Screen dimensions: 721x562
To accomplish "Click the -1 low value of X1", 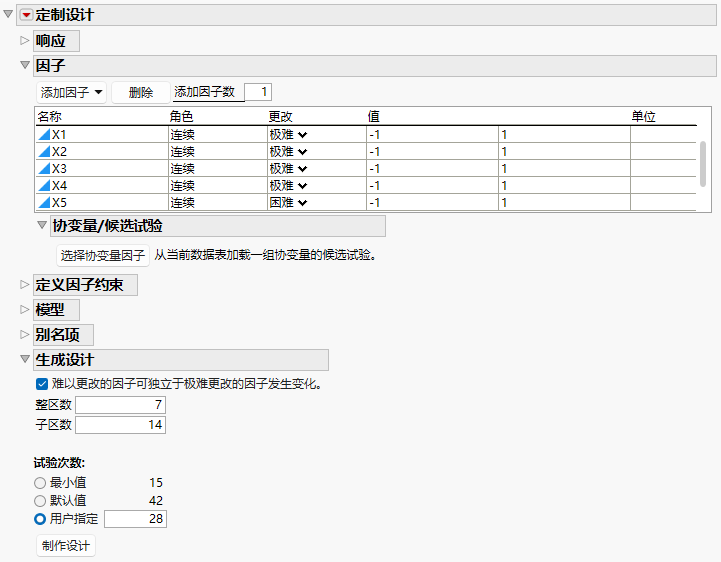I will (x=432, y=135).
